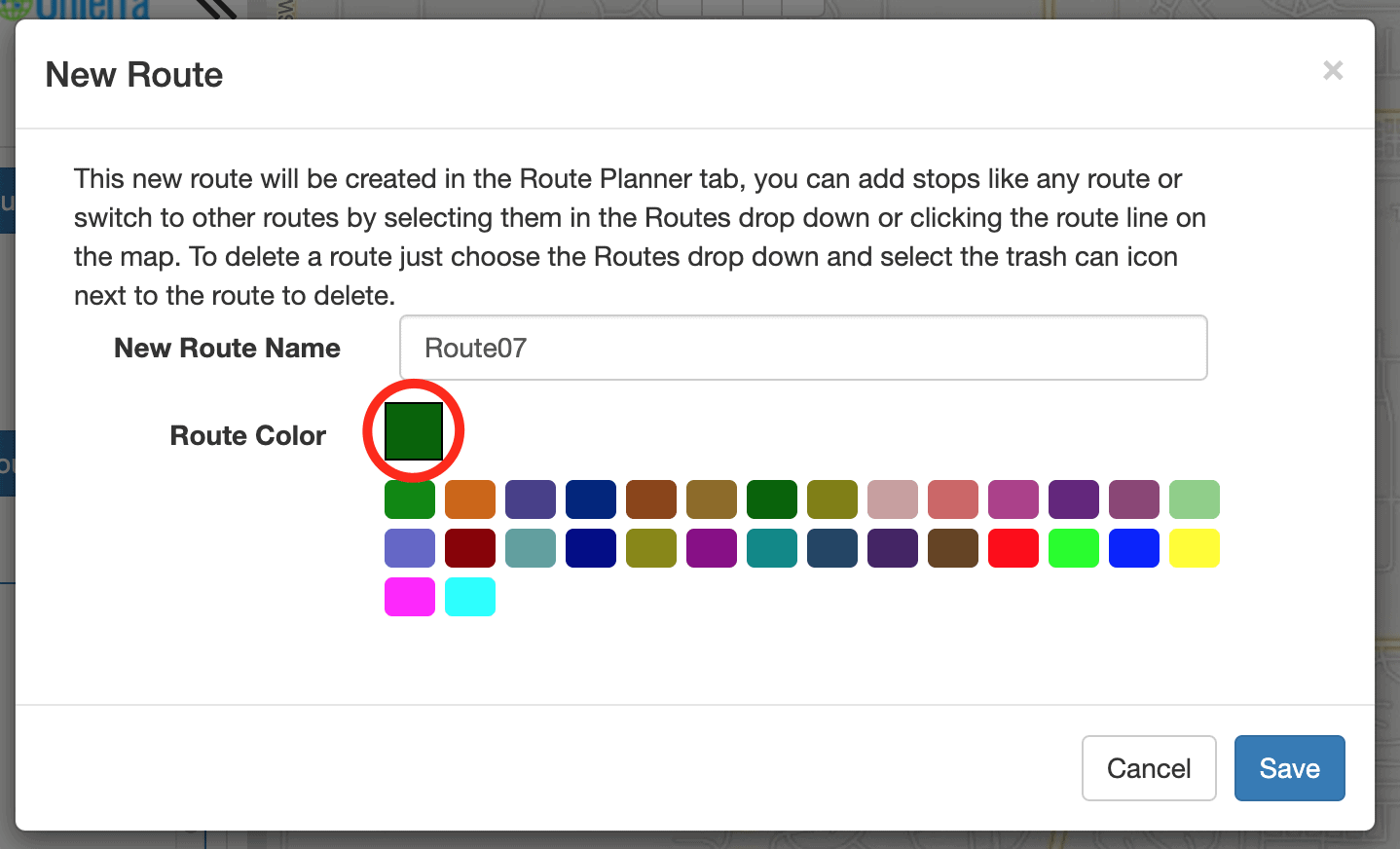Click the New Route Name text field
This screenshot has height=849, width=1400.
click(803, 348)
